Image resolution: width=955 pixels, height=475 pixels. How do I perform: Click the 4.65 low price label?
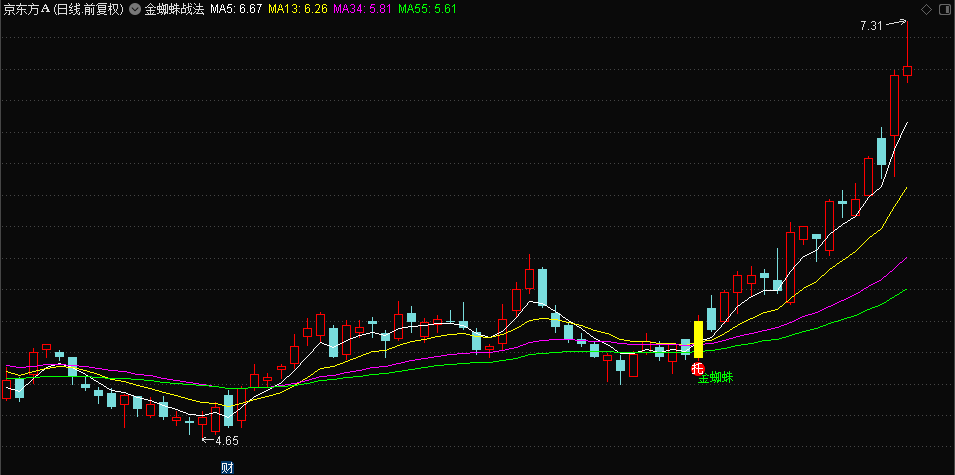pos(227,441)
